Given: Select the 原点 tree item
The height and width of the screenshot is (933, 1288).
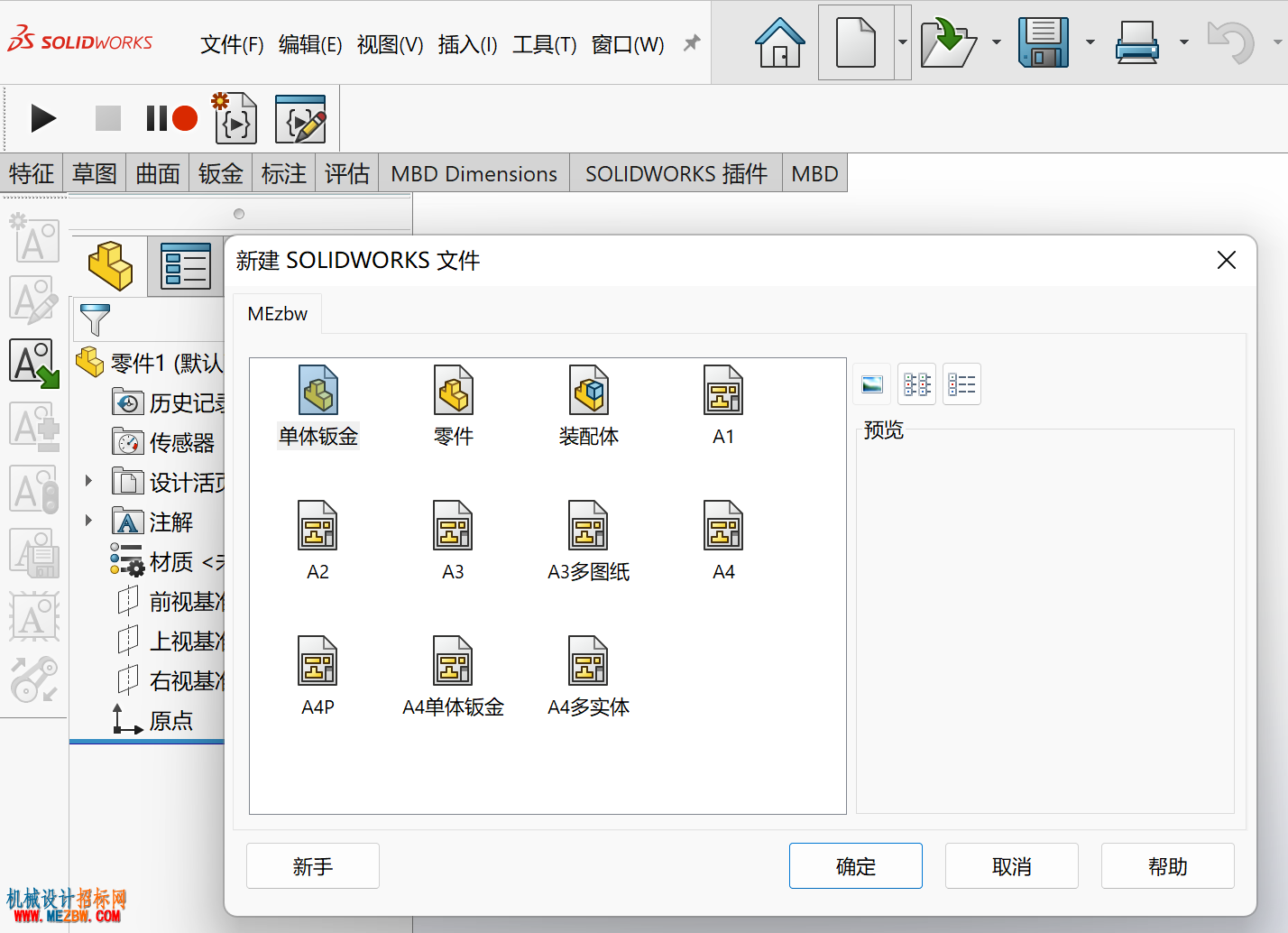Looking at the screenshot, I should click(x=153, y=720).
